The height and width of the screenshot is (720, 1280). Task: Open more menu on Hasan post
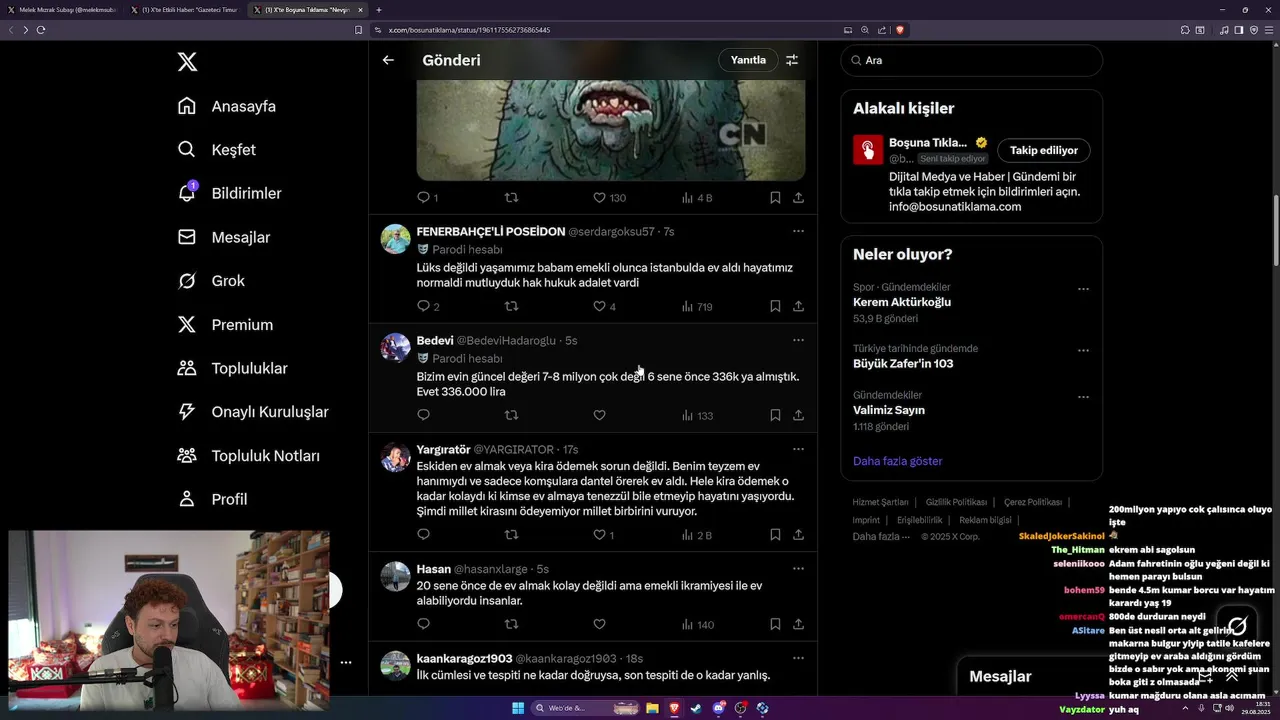tap(798, 568)
